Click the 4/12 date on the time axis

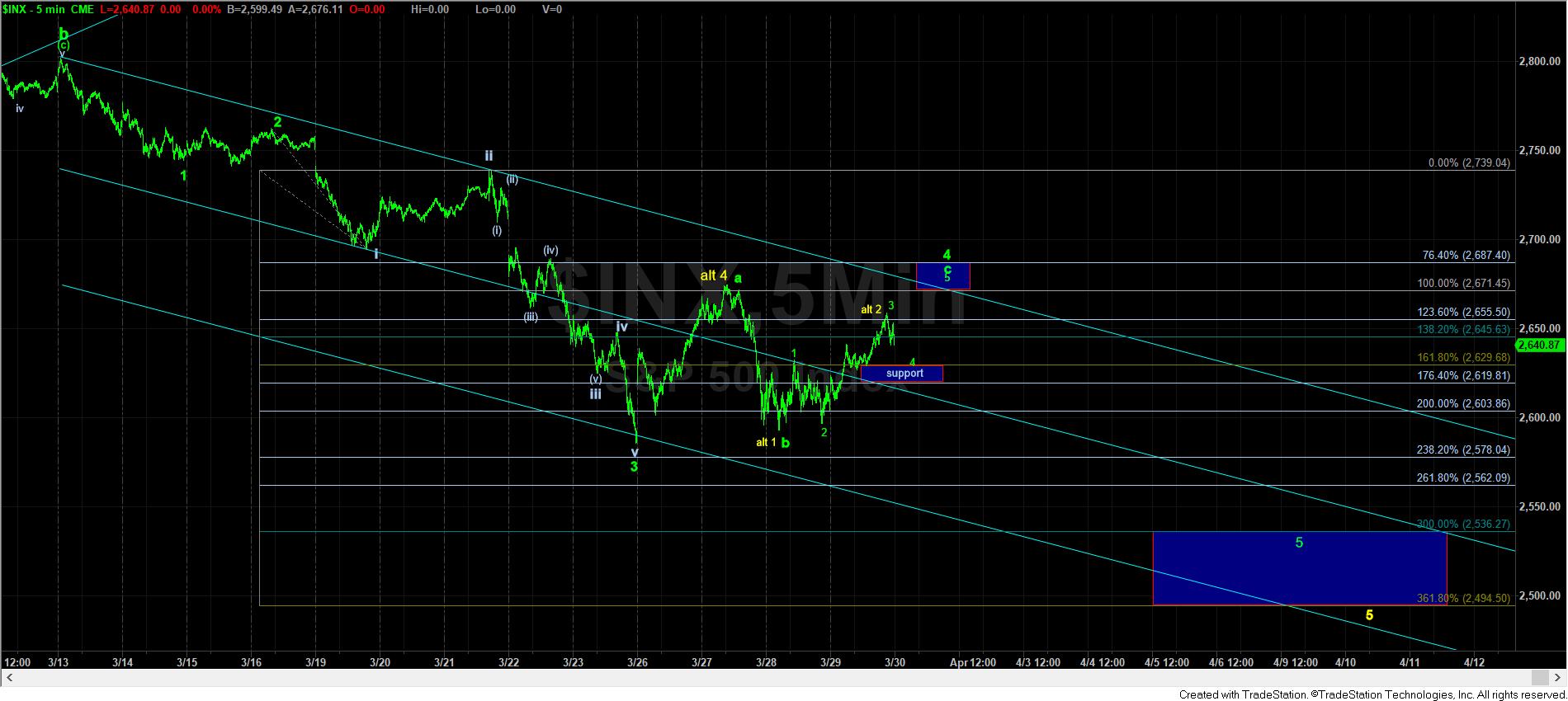coord(1474,662)
